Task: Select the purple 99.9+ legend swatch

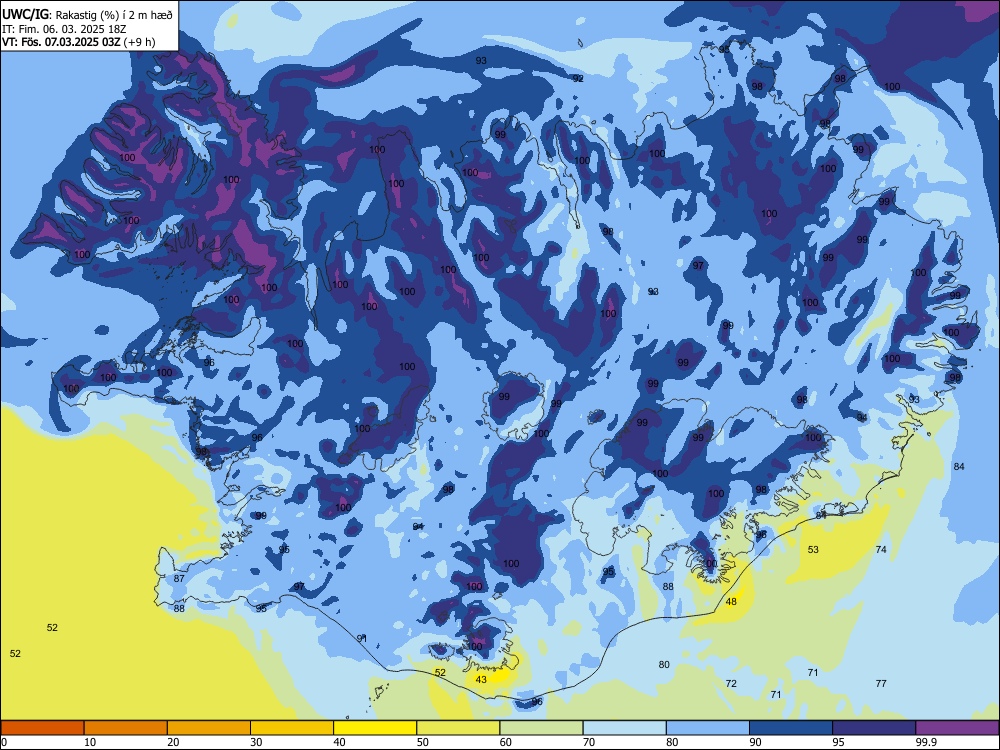Action: point(957,728)
